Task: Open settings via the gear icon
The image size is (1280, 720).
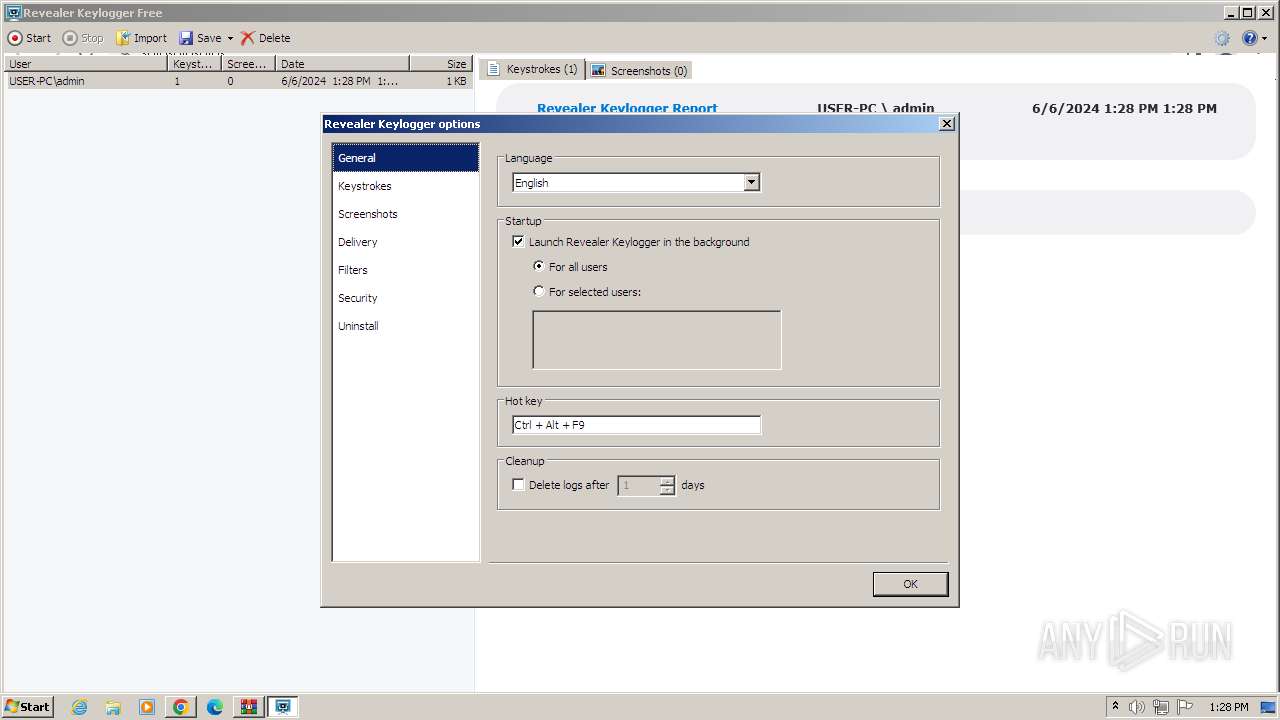Action: pyautogui.click(x=1222, y=38)
